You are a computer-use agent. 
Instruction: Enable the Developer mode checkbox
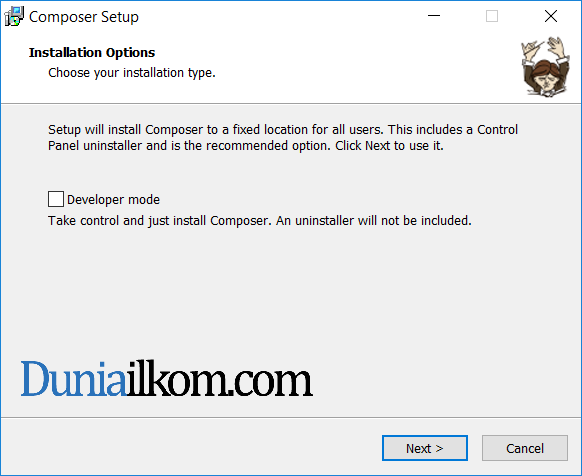(x=56, y=199)
